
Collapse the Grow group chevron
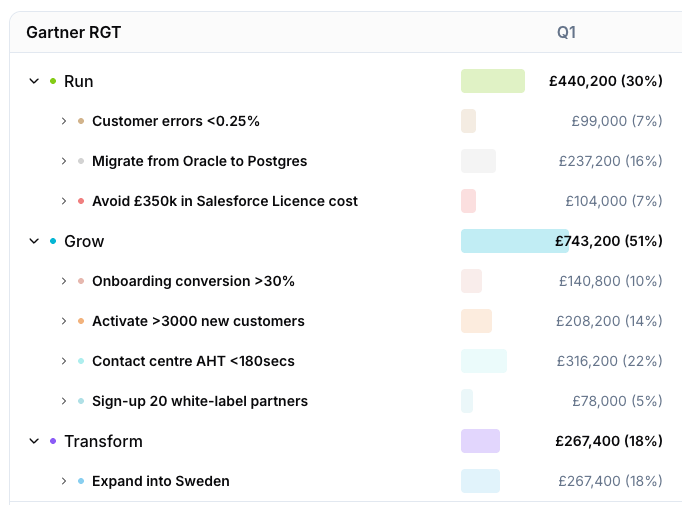(34, 241)
